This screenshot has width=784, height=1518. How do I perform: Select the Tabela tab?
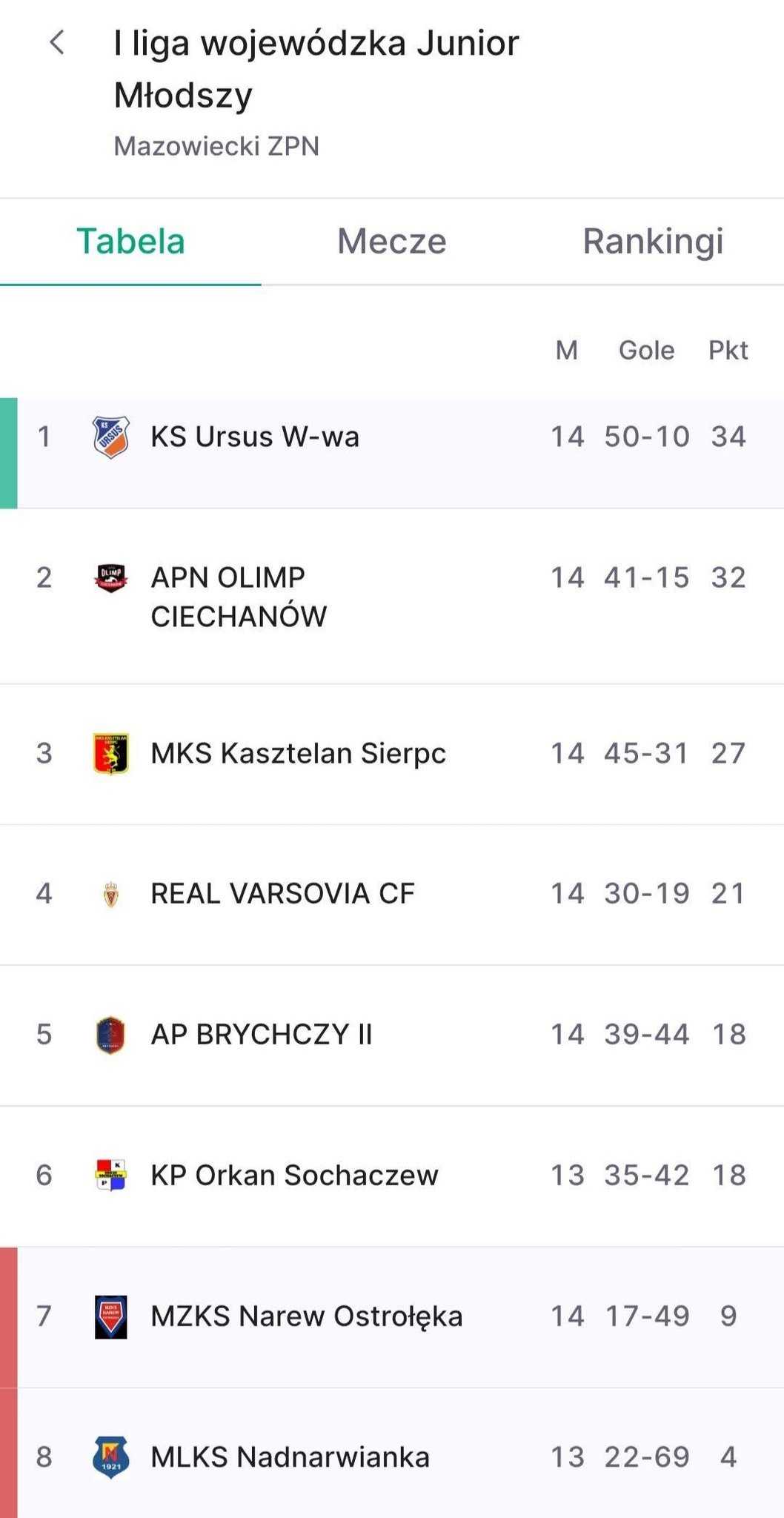[130, 242]
